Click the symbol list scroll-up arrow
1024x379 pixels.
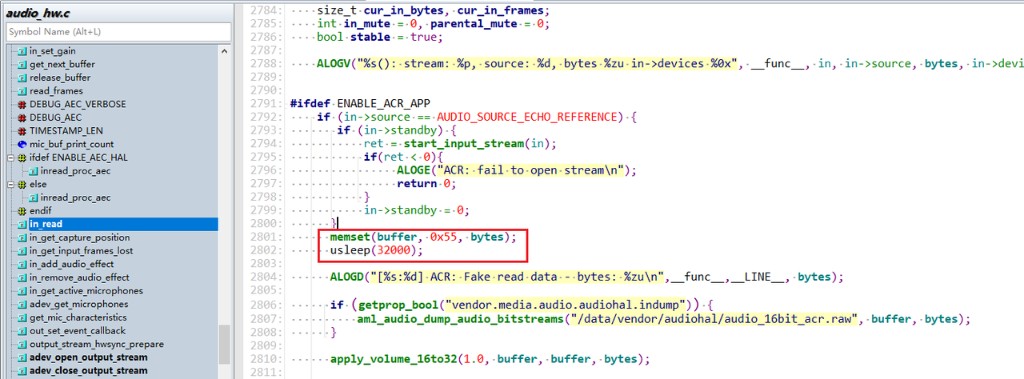tap(224, 51)
